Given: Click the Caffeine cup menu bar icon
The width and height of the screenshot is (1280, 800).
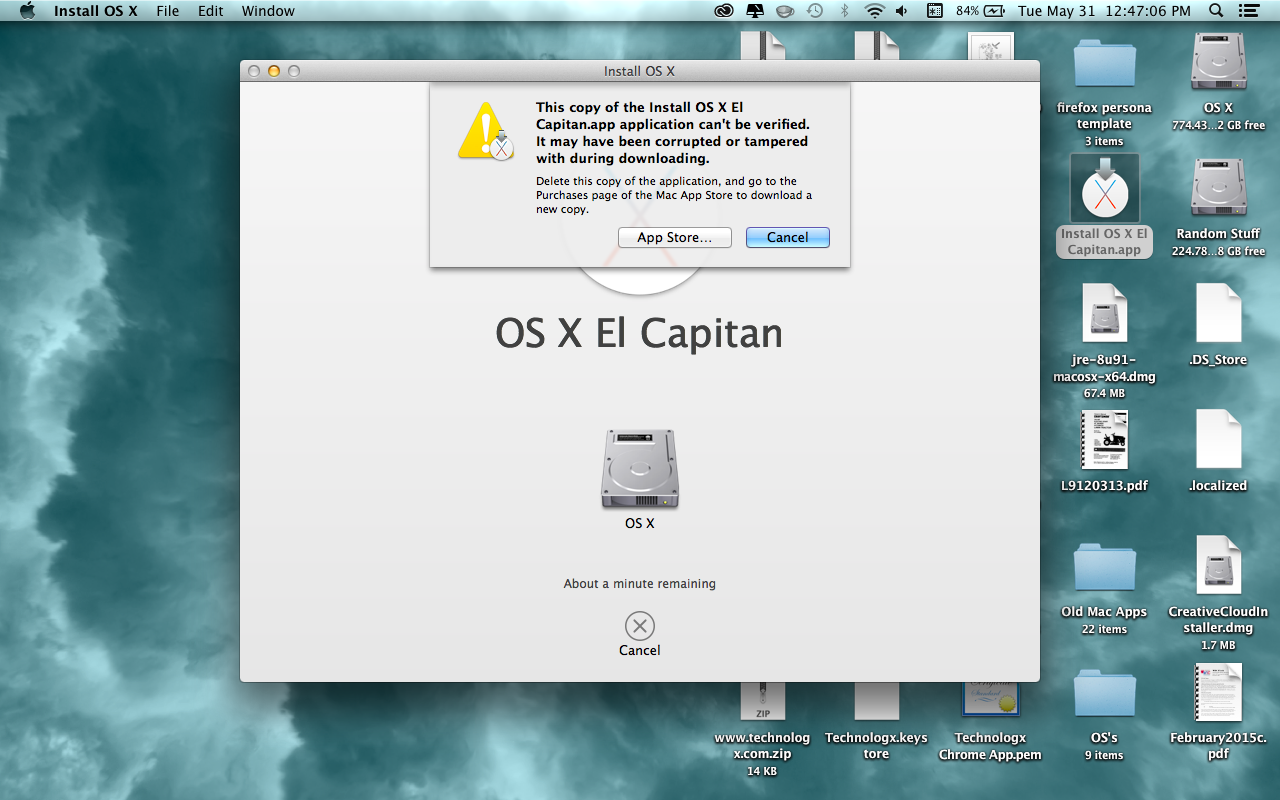Looking at the screenshot, I should tap(785, 11).
